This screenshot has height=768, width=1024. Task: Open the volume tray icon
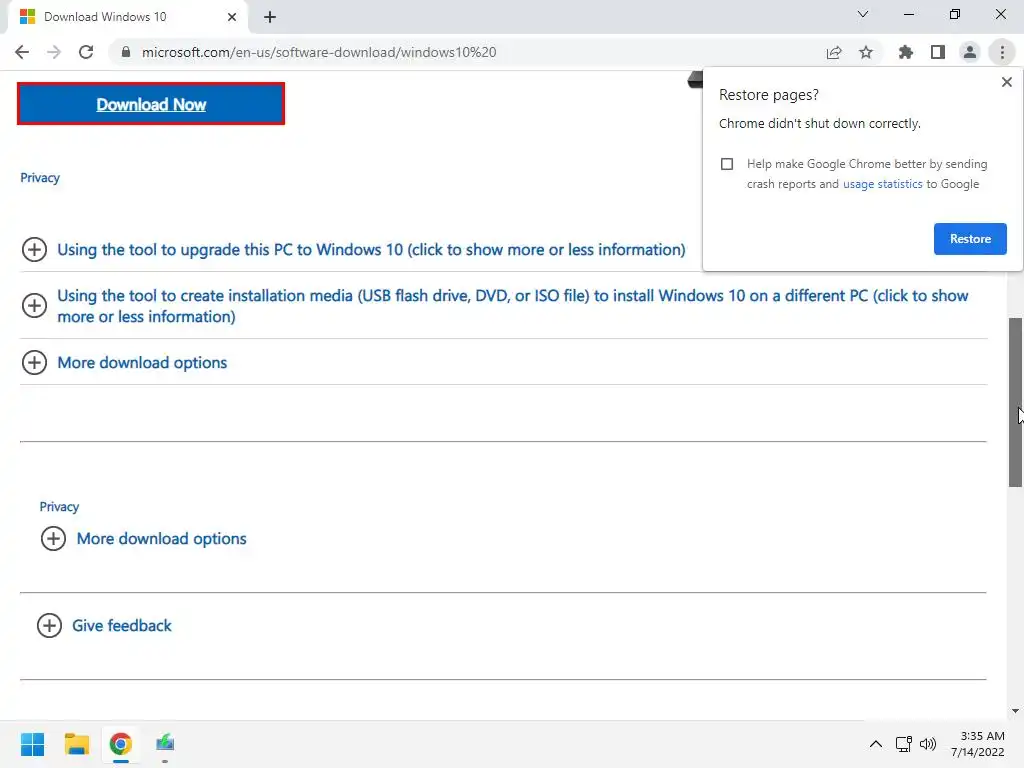(x=927, y=744)
